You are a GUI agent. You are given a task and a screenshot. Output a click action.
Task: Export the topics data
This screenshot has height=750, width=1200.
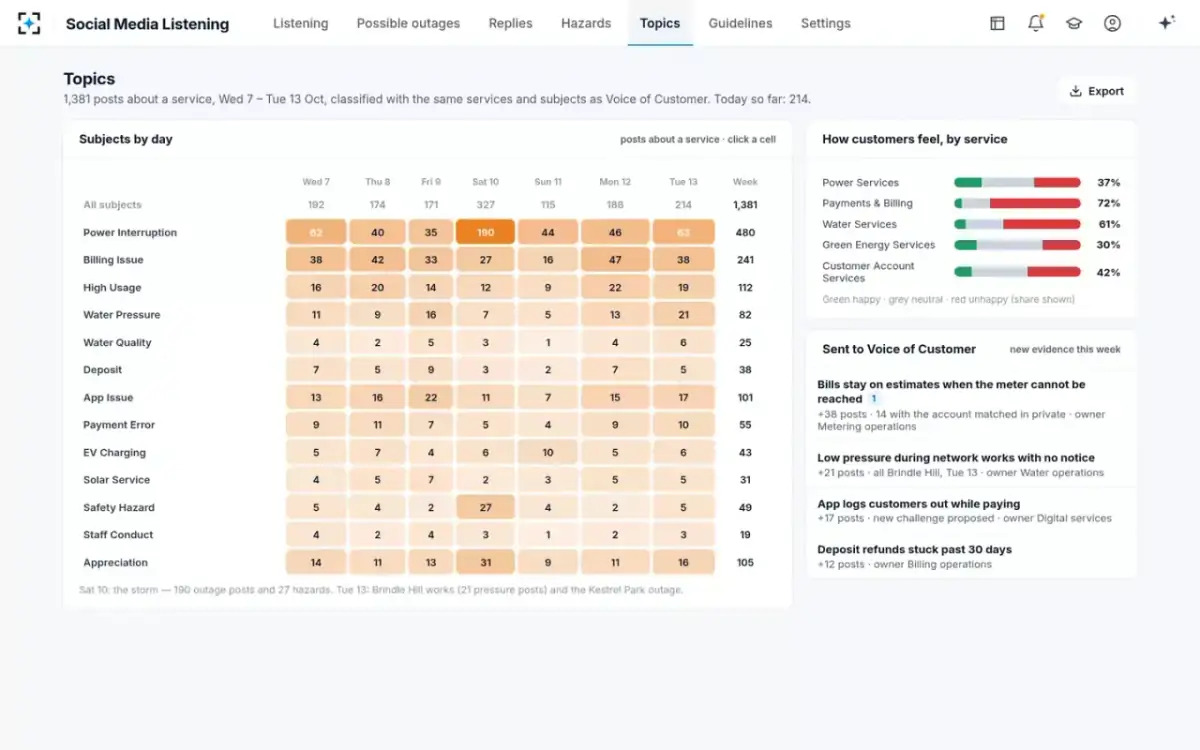coord(1097,91)
